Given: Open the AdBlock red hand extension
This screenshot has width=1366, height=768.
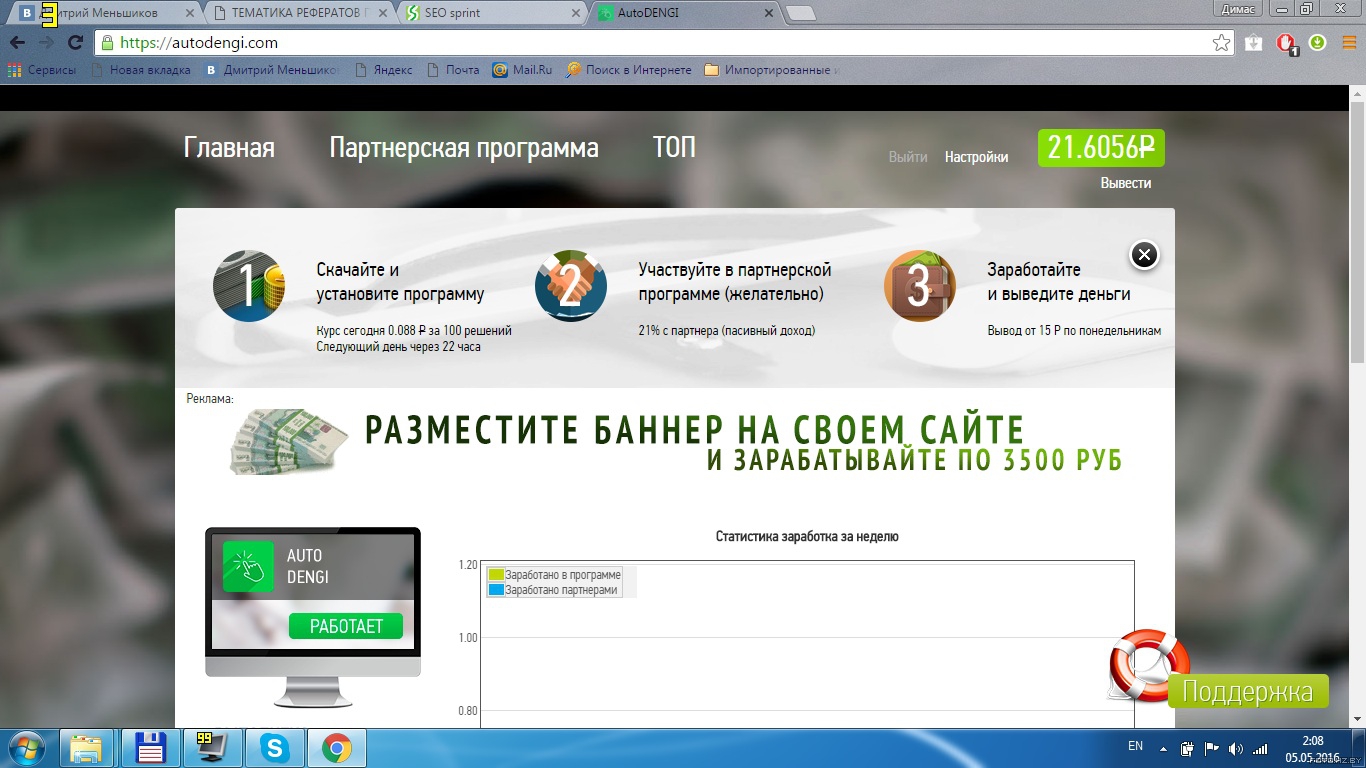Looking at the screenshot, I should point(1287,44).
